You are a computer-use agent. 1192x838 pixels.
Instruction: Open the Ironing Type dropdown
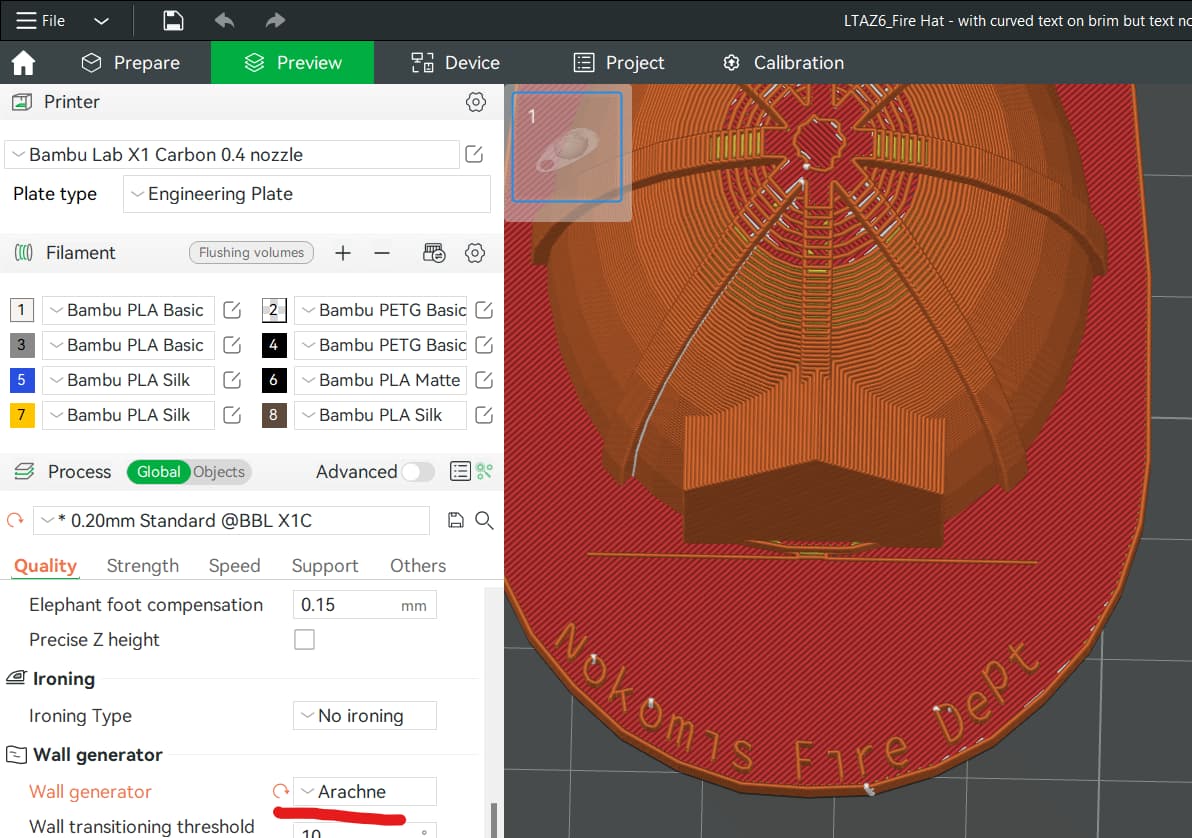point(365,716)
